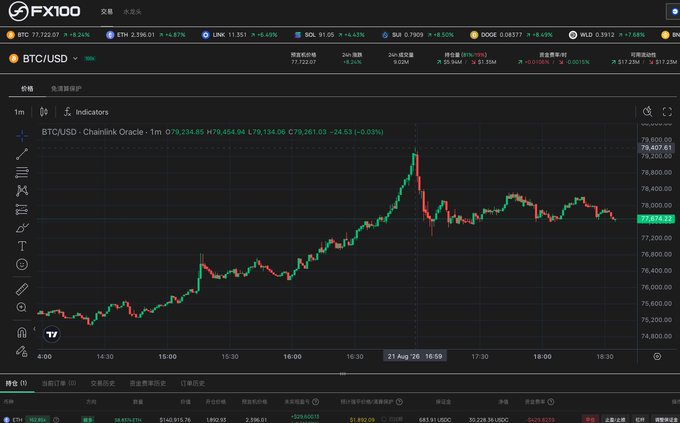This screenshot has height=423, width=680.
Task: Switch to the 当前订单 tab
Action: [59, 383]
